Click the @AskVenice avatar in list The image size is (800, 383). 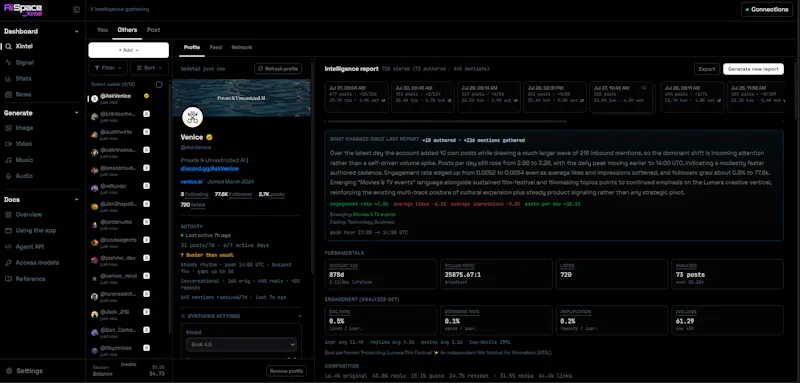[94, 99]
